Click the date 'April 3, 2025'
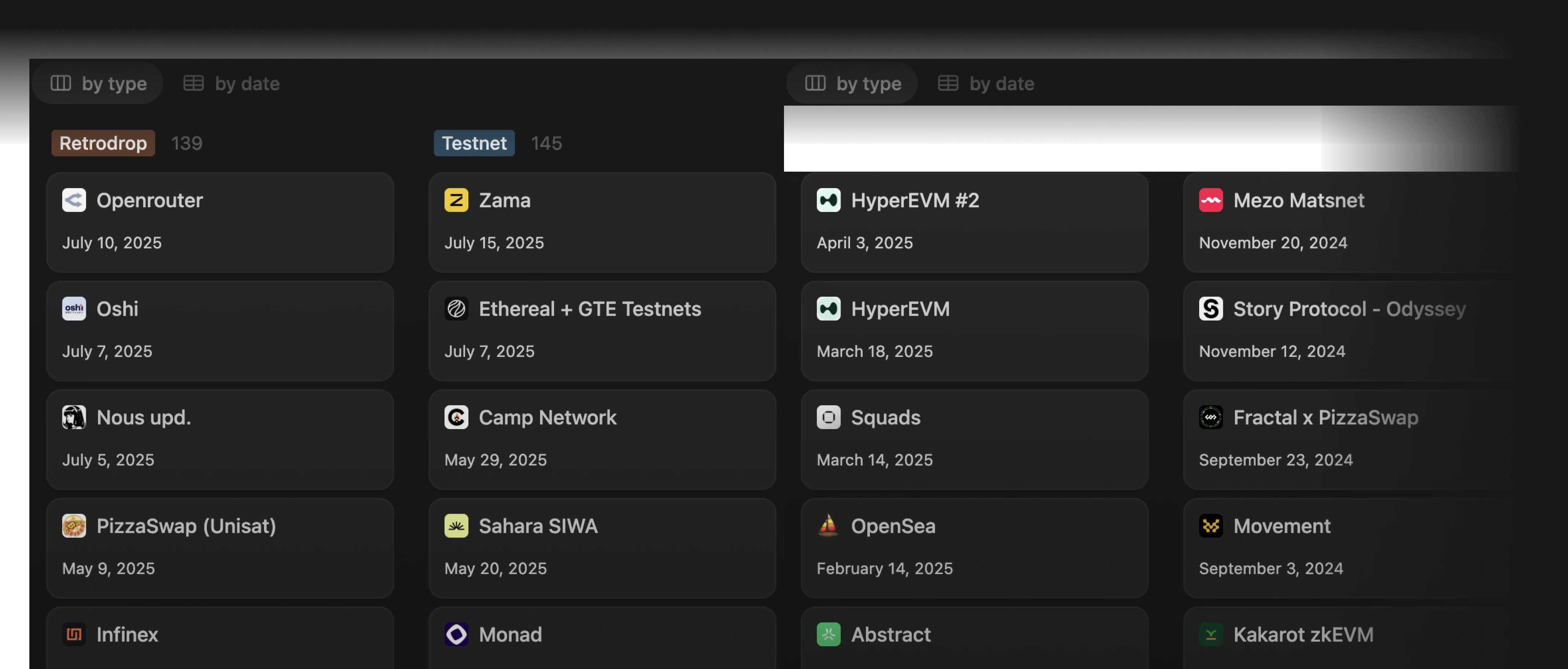The height and width of the screenshot is (669, 1568). click(865, 243)
